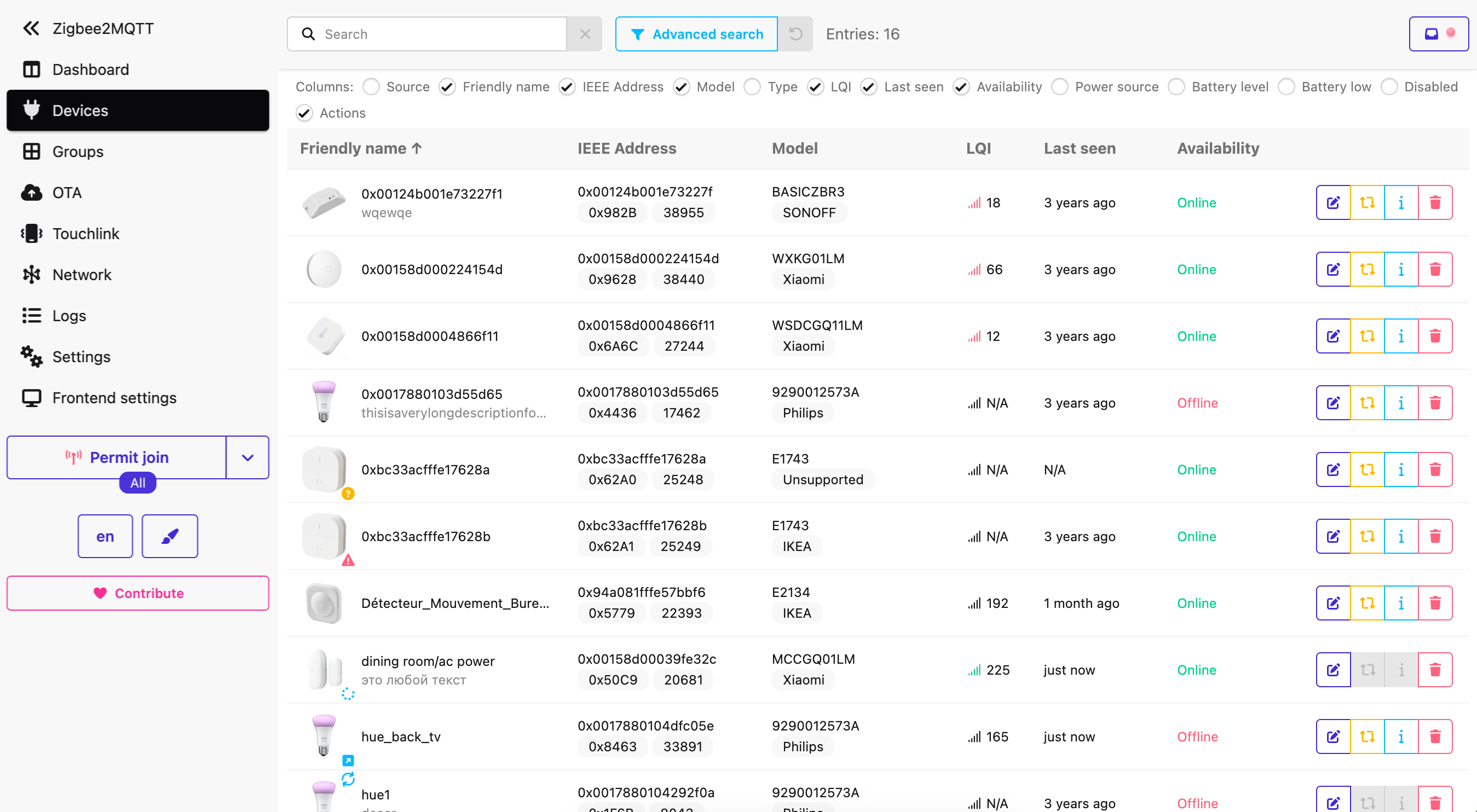Screen dimensions: 1477x812
Task: Disable the Model column checkbox
Action: 680,86
